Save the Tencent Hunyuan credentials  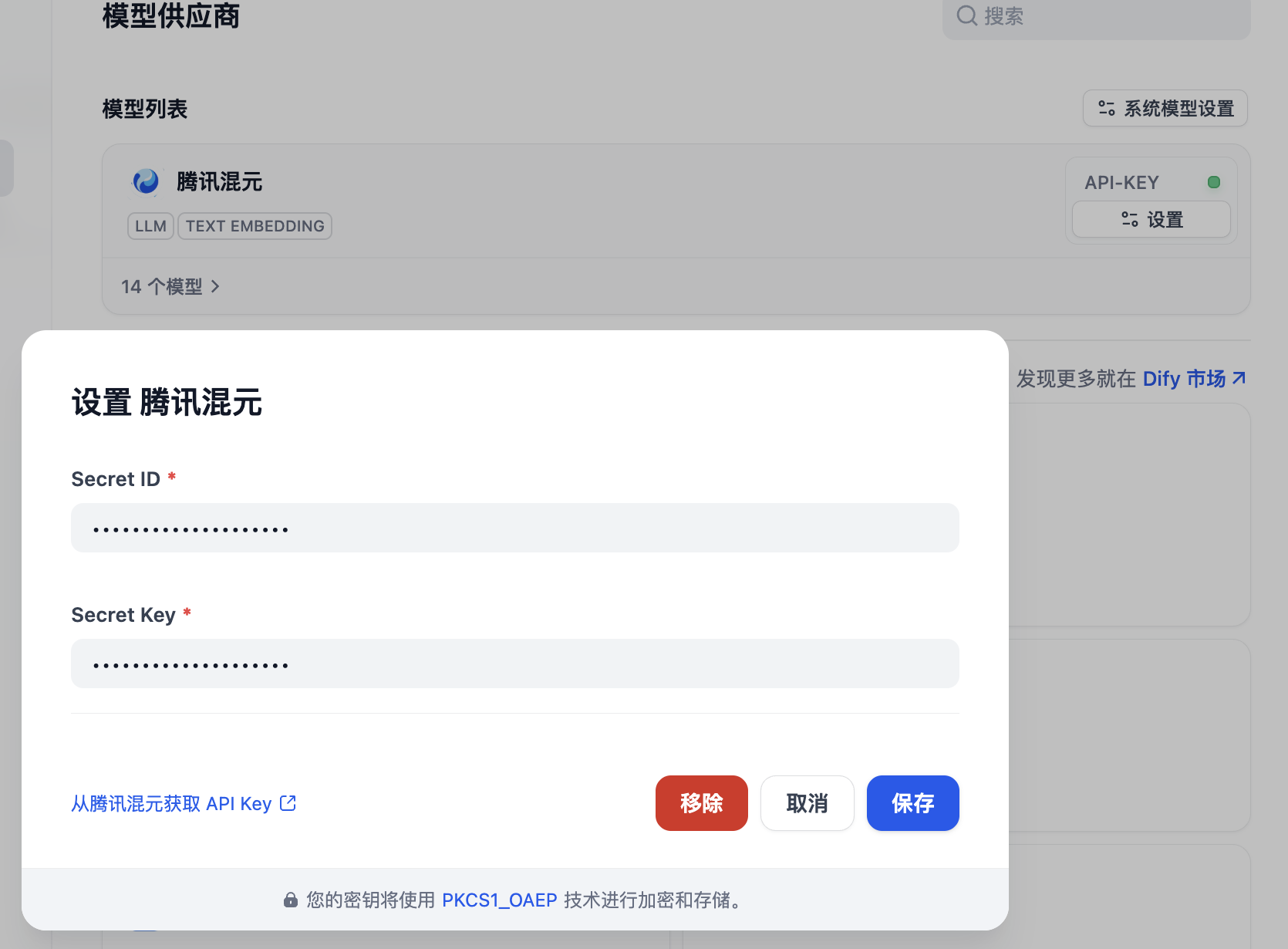click(912, 803)
